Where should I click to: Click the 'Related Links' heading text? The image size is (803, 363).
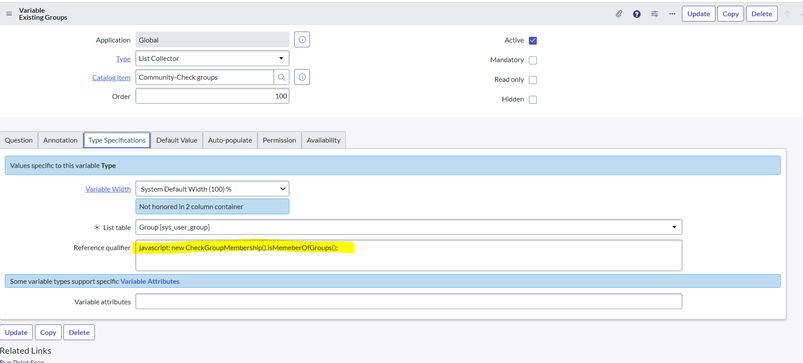tap(26, 351)
